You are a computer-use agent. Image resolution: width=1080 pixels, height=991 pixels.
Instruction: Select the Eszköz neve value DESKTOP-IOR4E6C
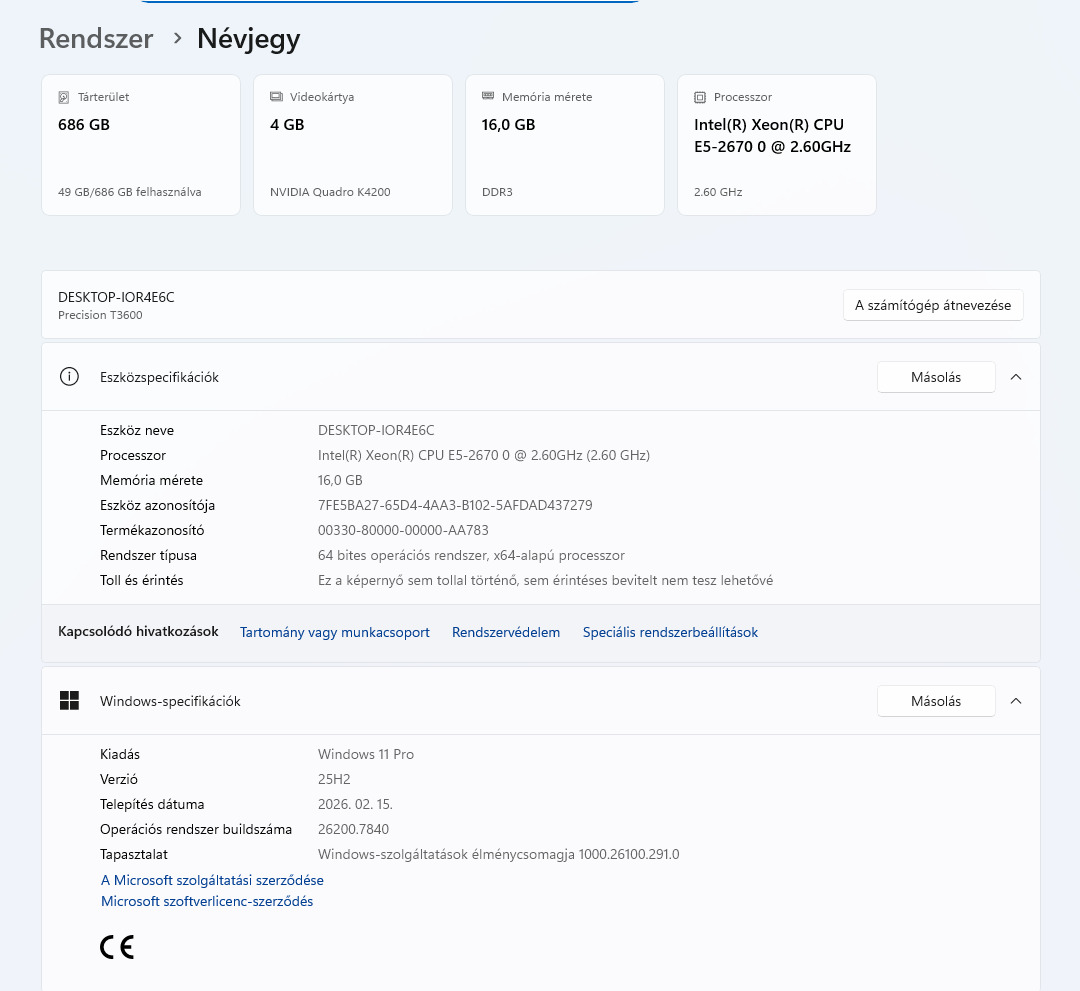(x=376, y=430)
